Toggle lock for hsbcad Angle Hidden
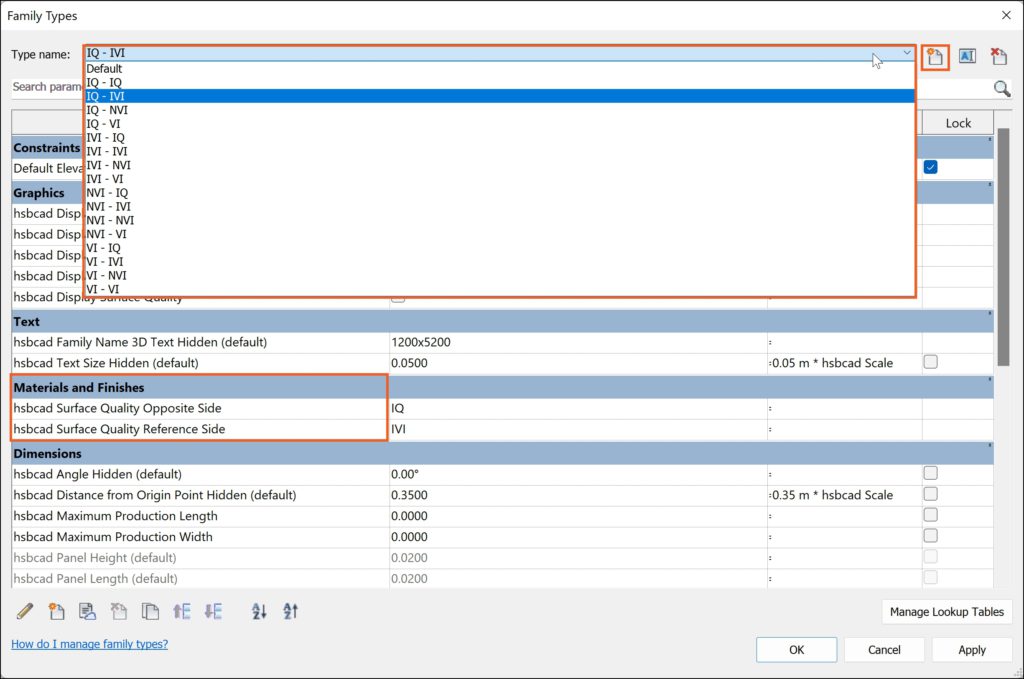Image resolution: width=1024 pixels, height=679 pixels. 931,473
